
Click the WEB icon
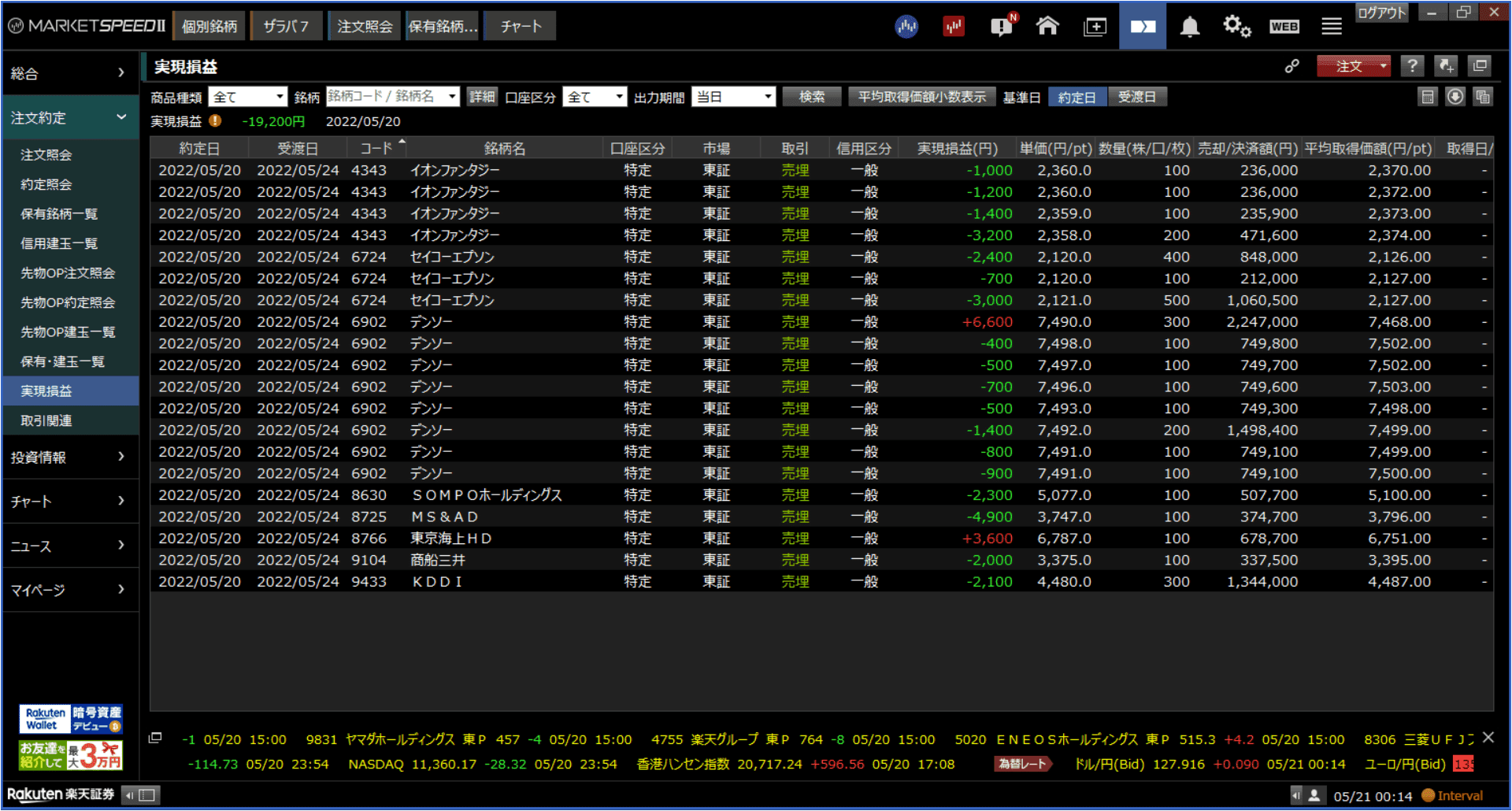click(x=1284, y=27)
